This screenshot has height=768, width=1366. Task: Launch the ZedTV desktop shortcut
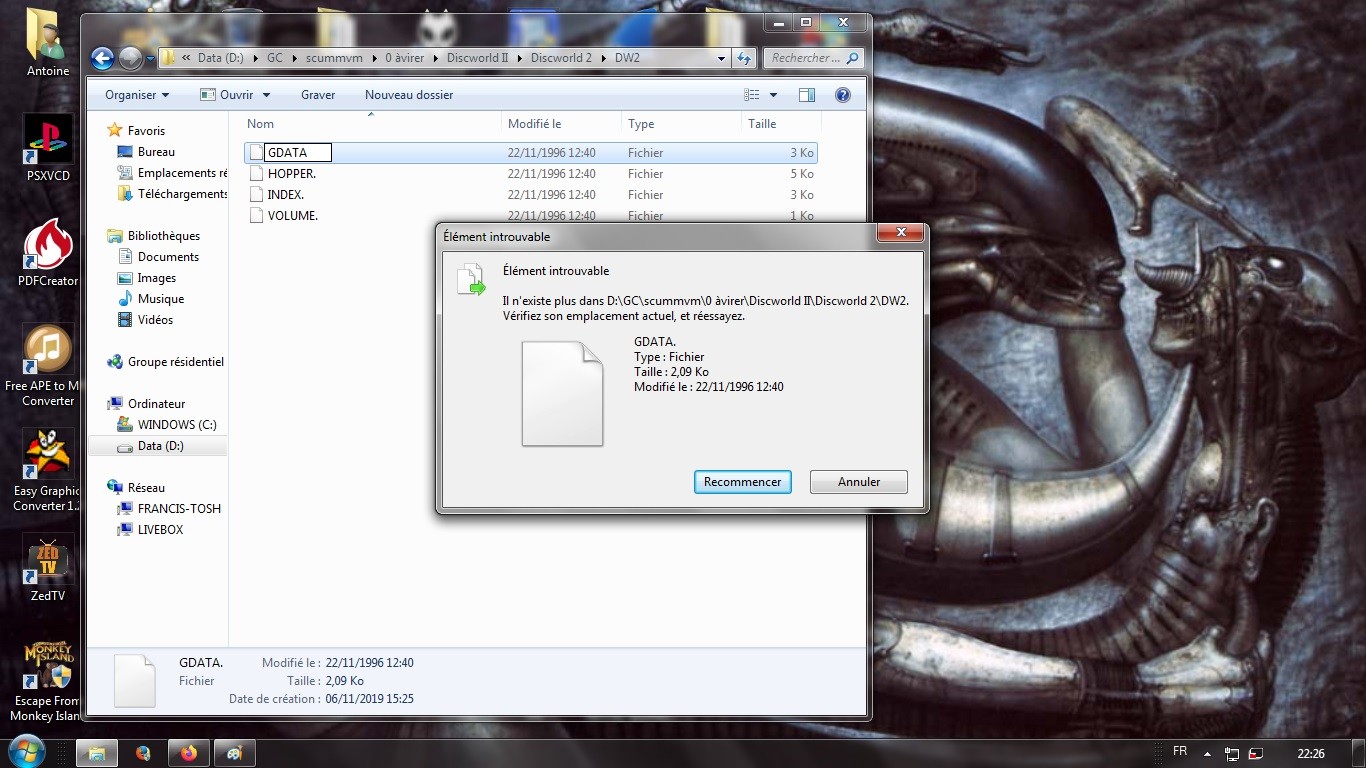click(x=48, y=568)
